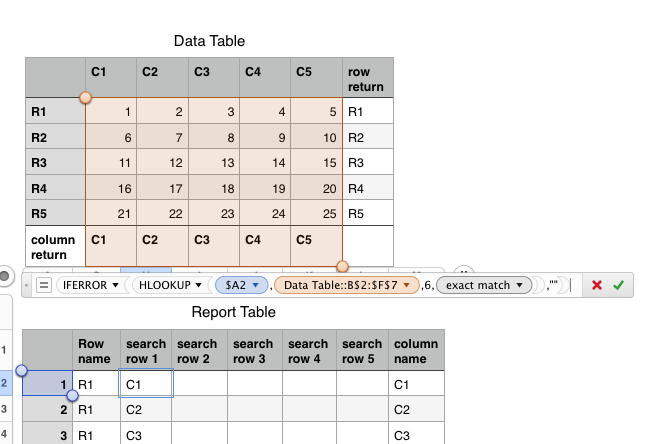
Task: Click orange range handle at top-left of selection
Action: point(86,97)
